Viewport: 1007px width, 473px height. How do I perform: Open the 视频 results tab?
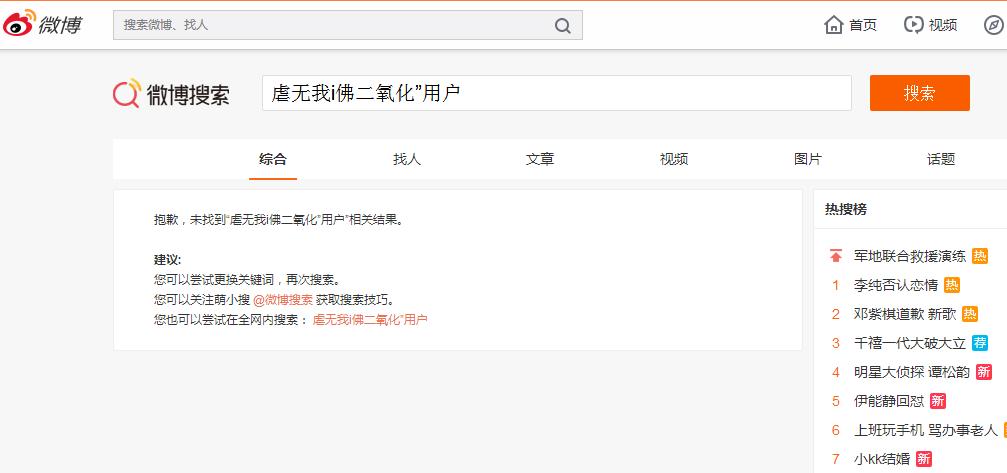click(x=674, y=159)
